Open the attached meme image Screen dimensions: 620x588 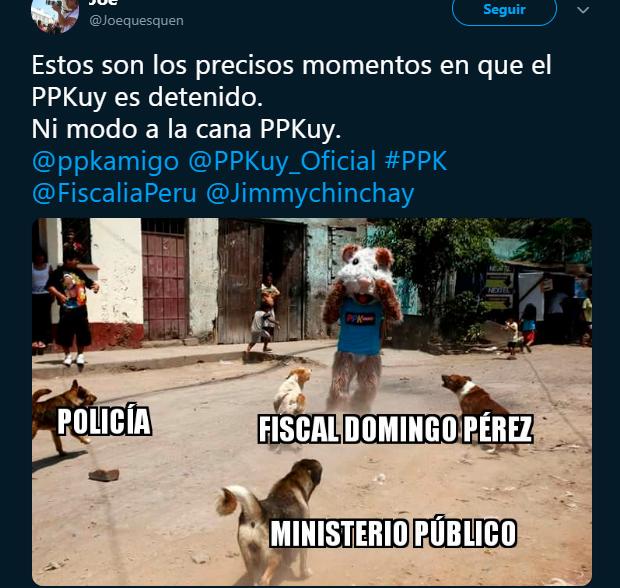coord(312,402)
